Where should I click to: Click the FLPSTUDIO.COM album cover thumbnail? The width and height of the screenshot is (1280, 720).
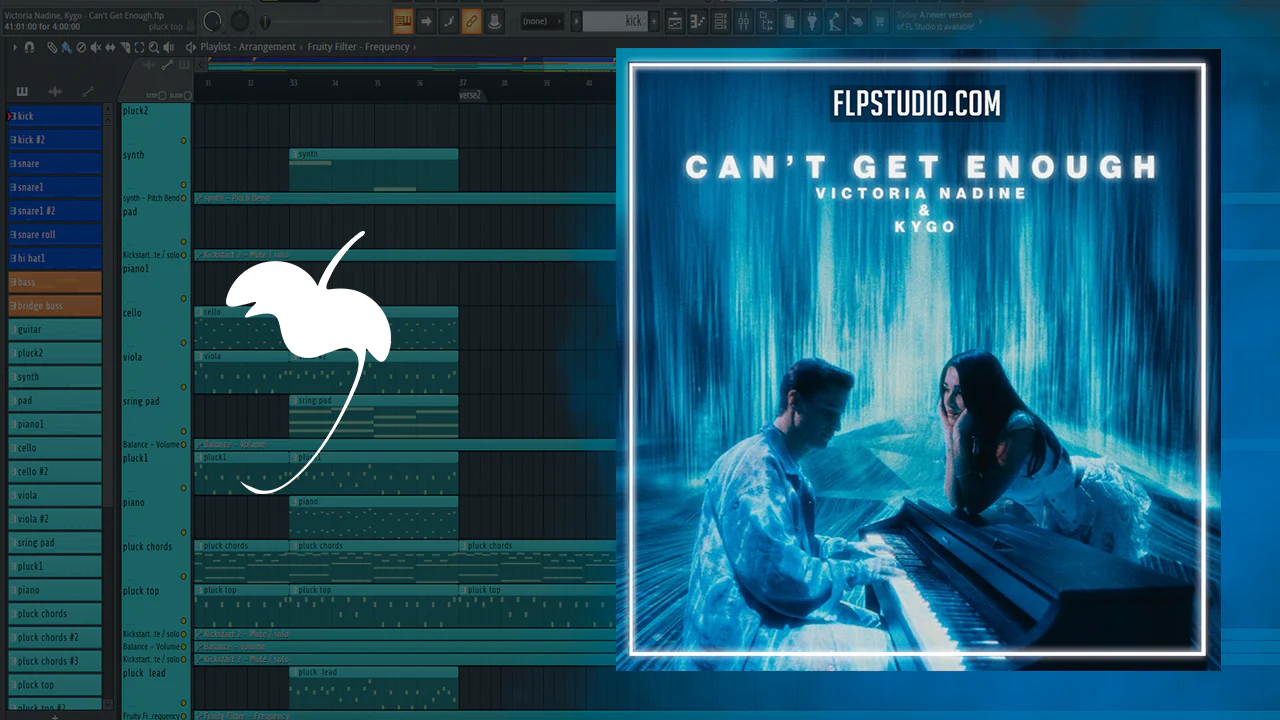click(918, 360)
